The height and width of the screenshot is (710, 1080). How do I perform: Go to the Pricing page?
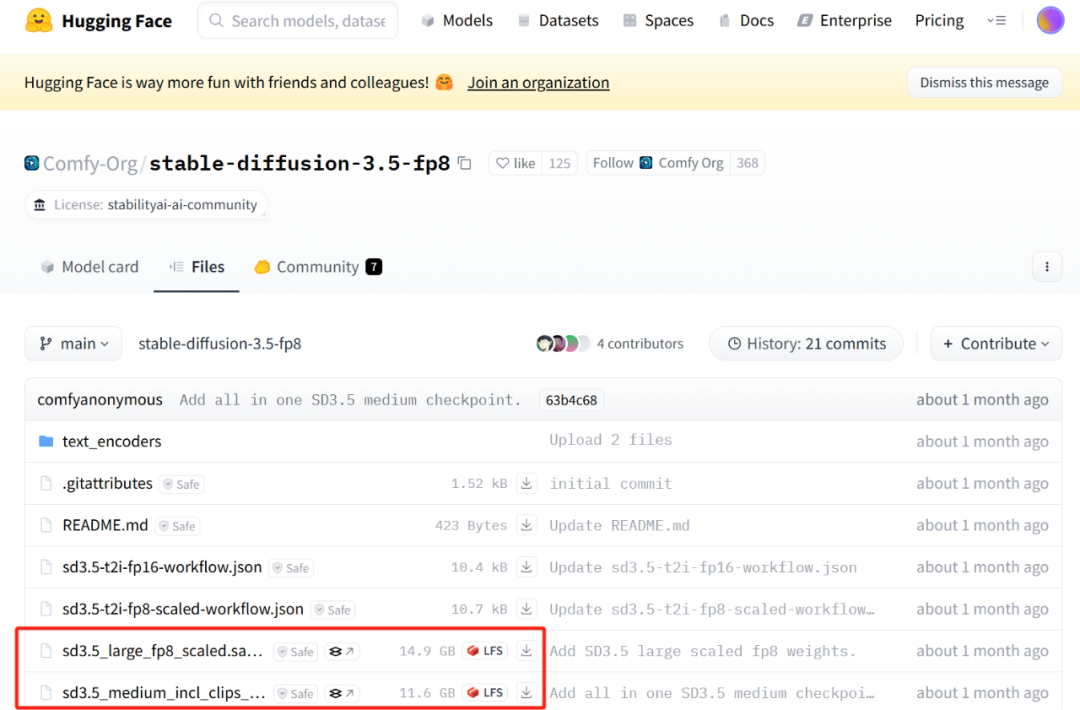(939, 21)
